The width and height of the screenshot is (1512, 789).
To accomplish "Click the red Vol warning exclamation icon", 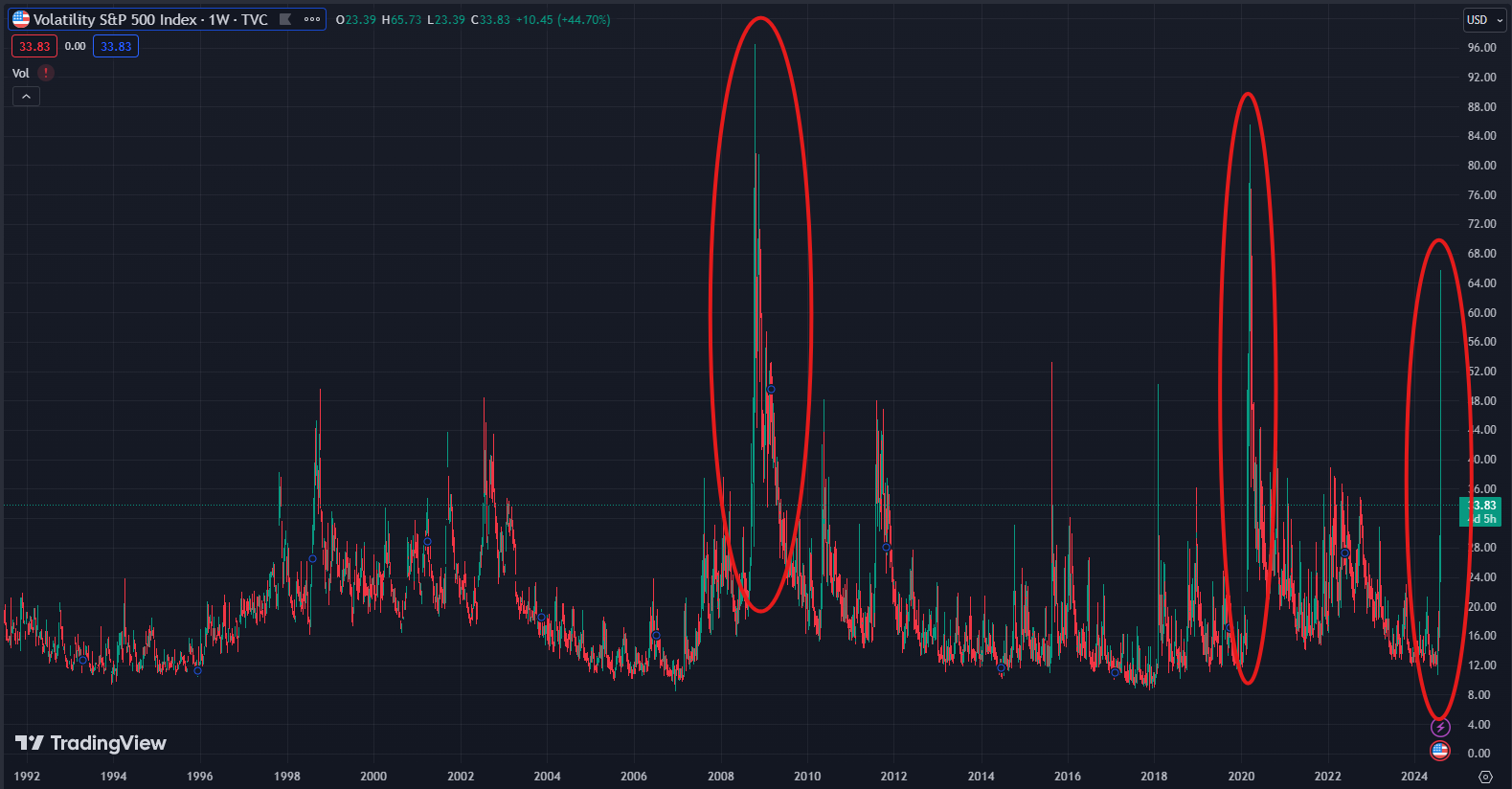I will click(46, 73).
